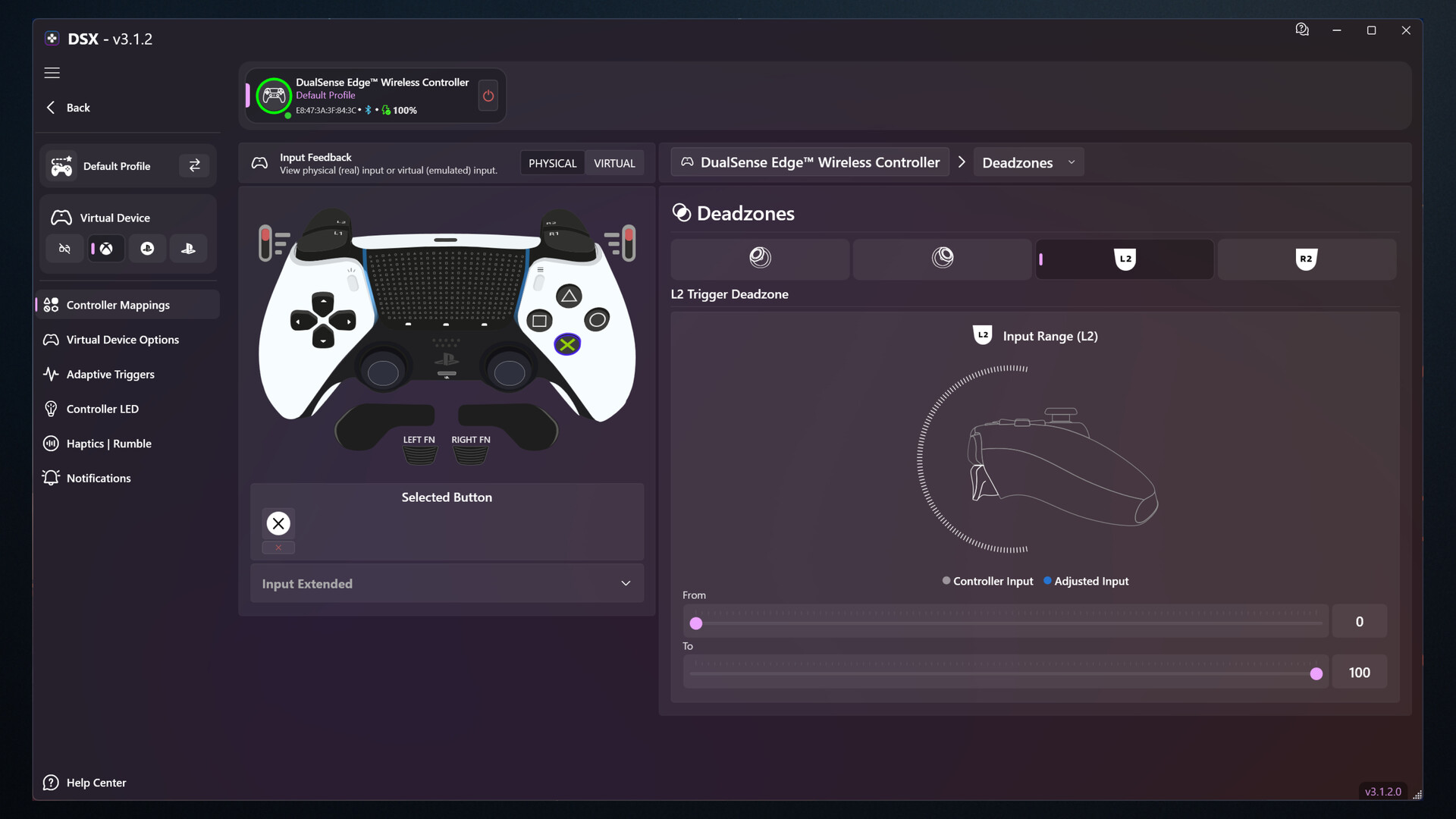
Task: Select the Controller Input radio option
Action: pyautogui.click(x=946, y=581)
